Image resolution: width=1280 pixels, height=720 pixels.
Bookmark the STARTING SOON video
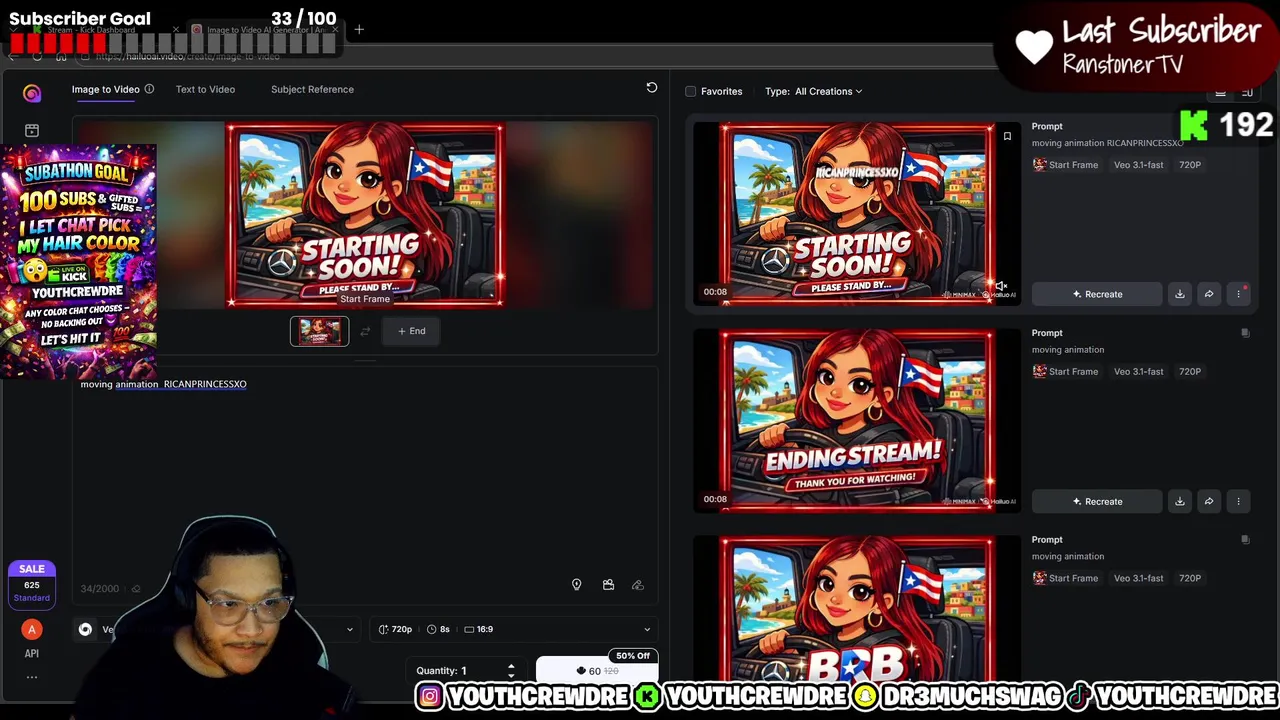pyautogui.click(x=1007, y=136)
